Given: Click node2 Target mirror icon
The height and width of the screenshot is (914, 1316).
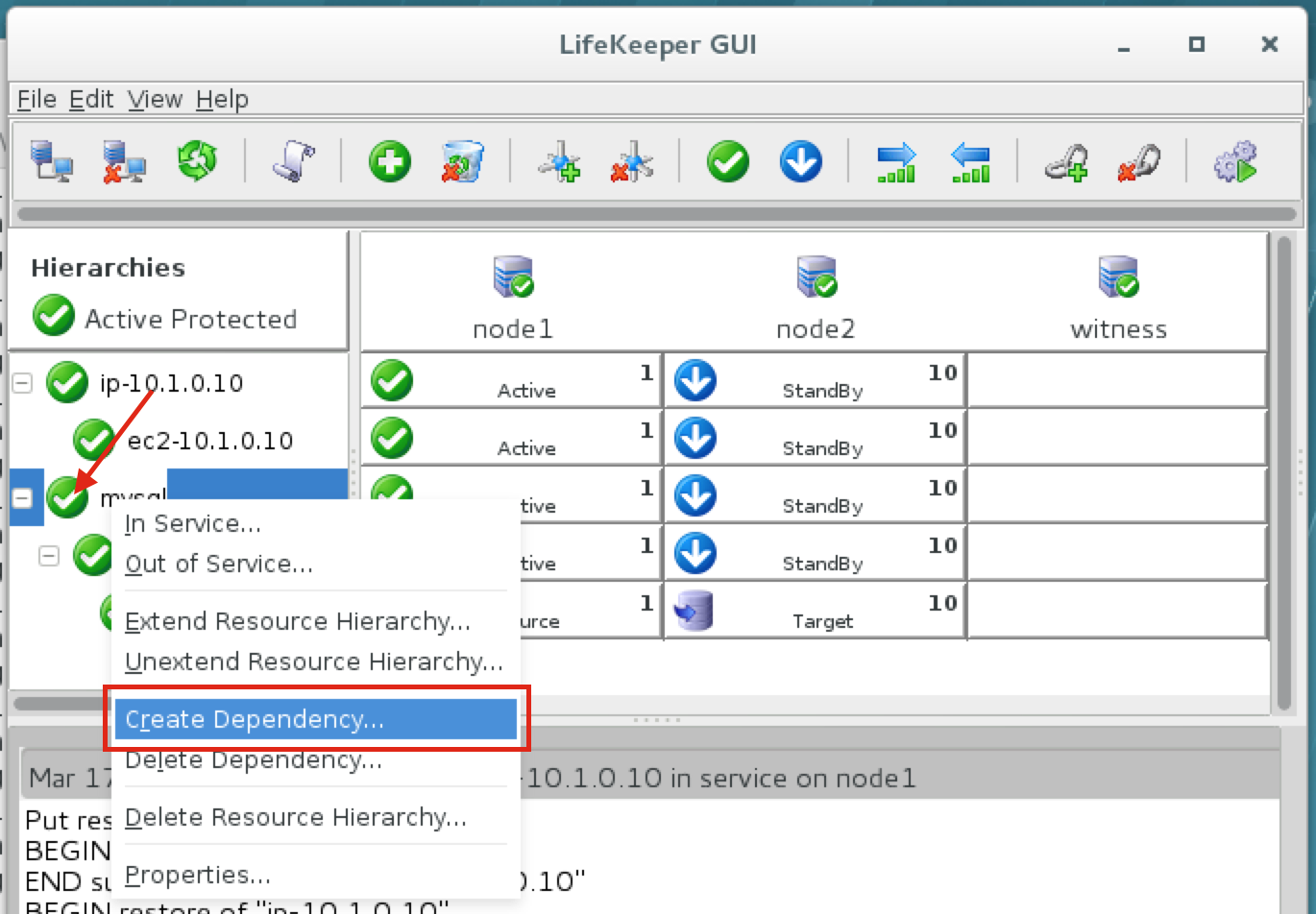Looking at the screenshot, I should click(695, 611).
